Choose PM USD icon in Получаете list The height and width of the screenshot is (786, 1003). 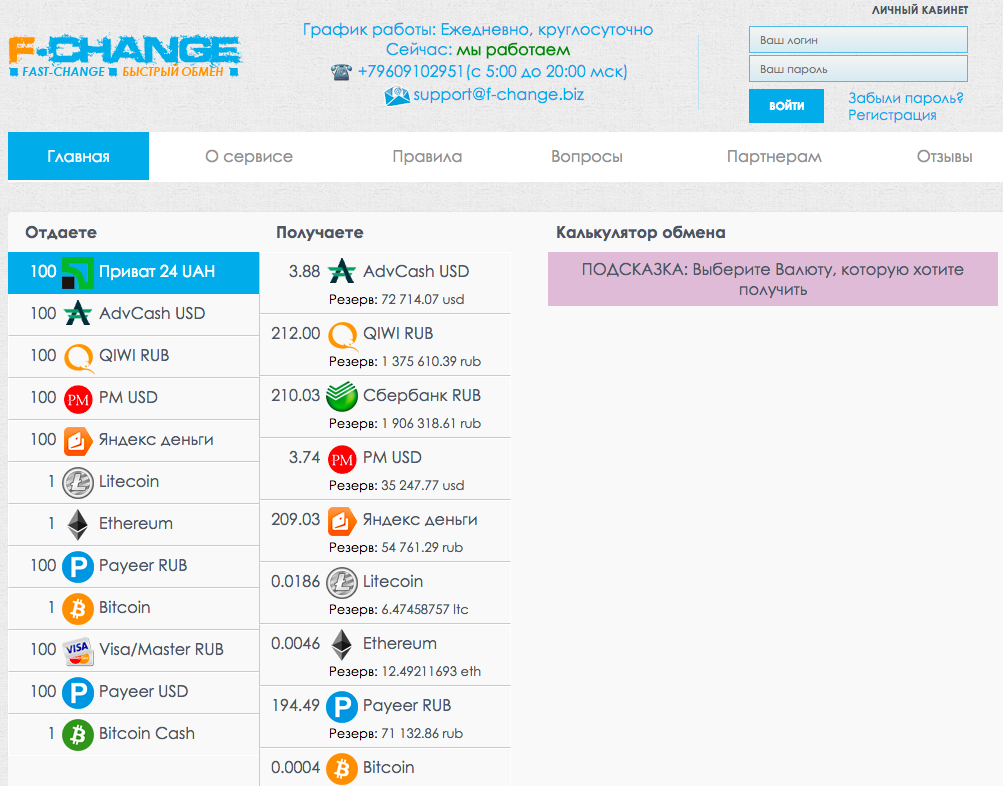pyautogui.click(x=342, y=459)
